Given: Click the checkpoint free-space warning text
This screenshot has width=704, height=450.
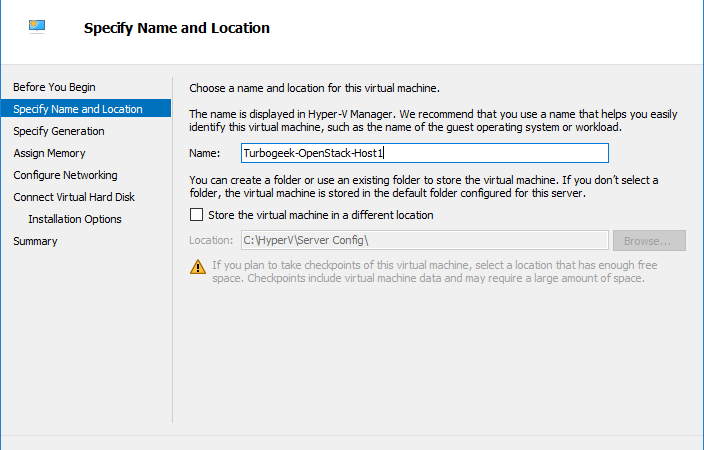Looking at the screenshot, I should [428, 272].
